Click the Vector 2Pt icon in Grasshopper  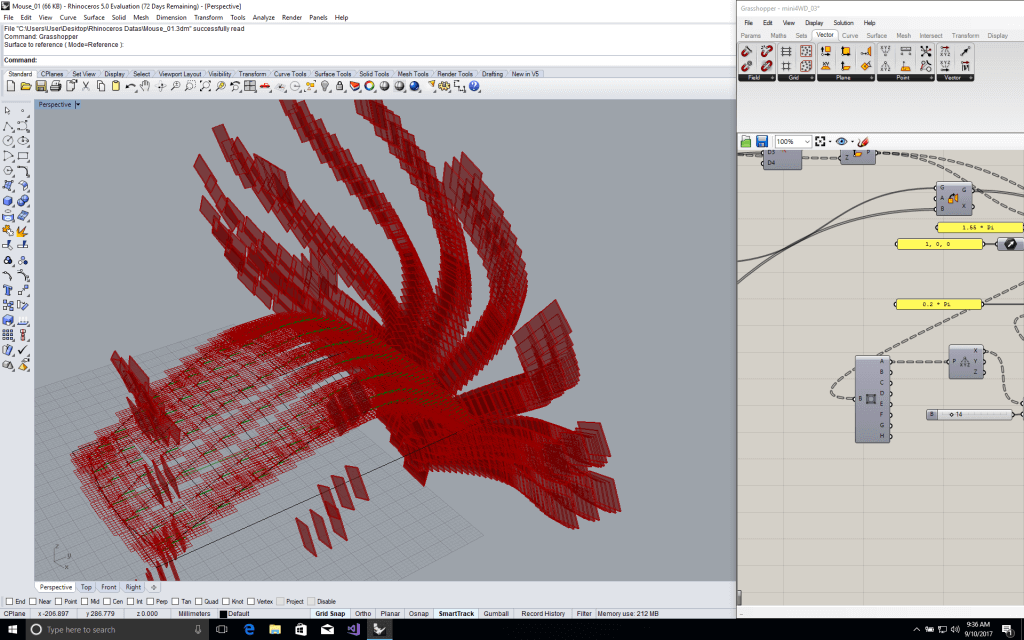point(965,52)
